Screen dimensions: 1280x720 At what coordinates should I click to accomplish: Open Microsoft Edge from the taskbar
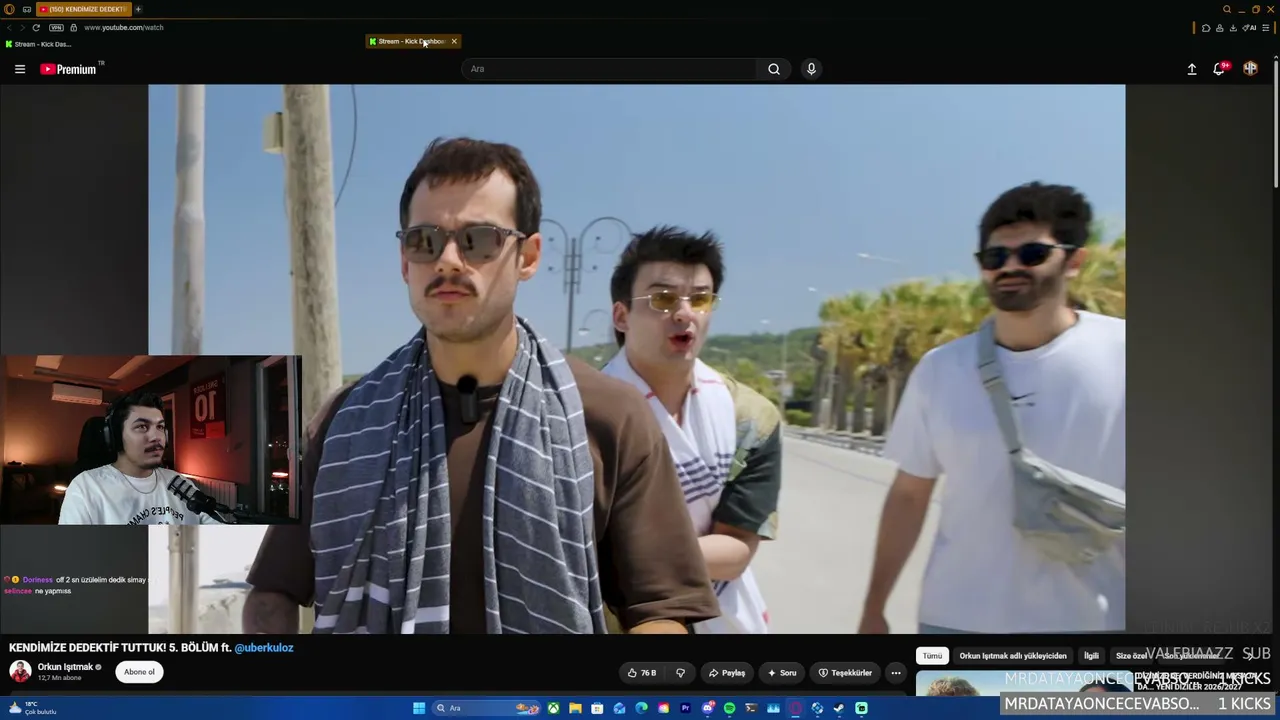641,708
